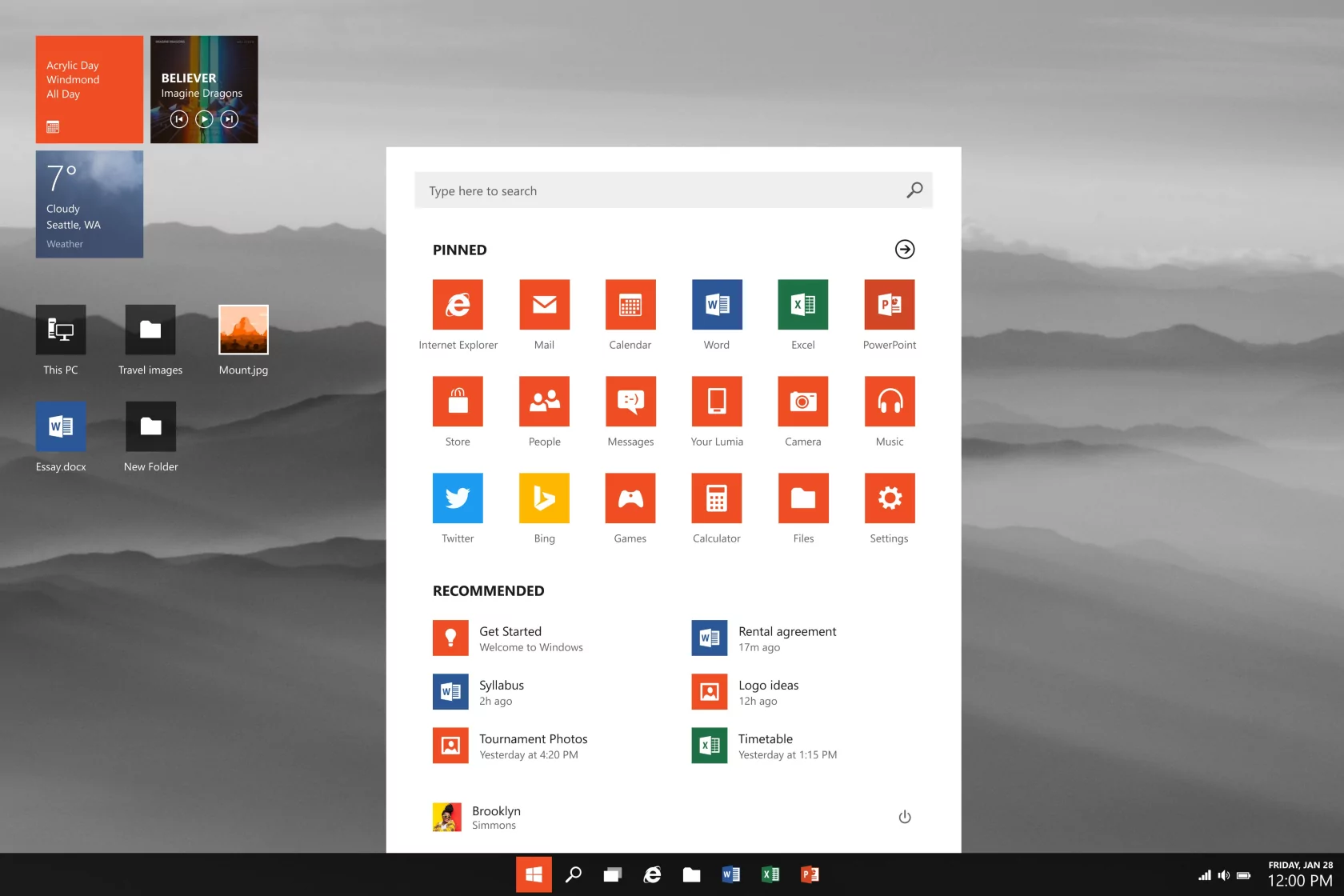Click the power button in Start menu
The width and height of the screenshot is (1344, 896).
click(x=905, y=817)
